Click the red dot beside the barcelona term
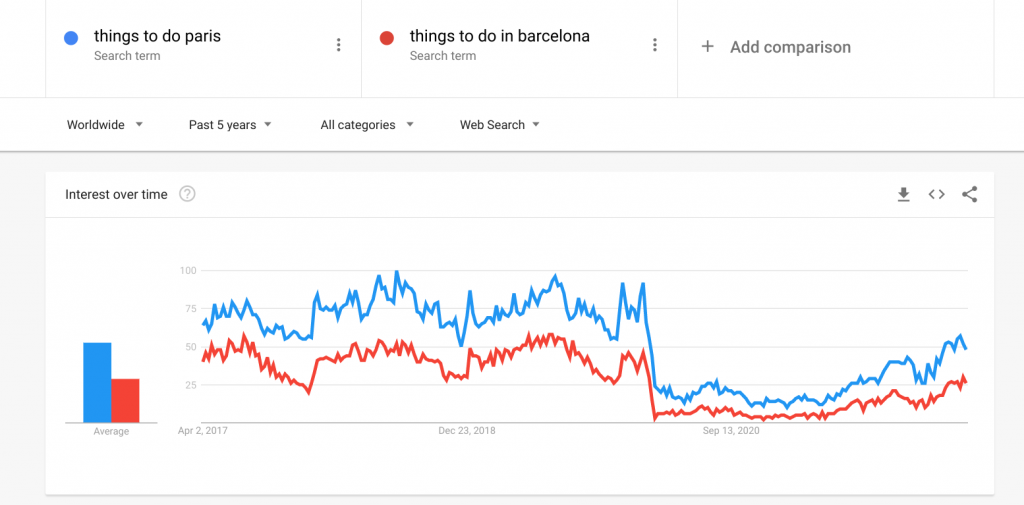Image resolution: width=1024 pixels, height=505 pixels. click(x=387, y=38)
